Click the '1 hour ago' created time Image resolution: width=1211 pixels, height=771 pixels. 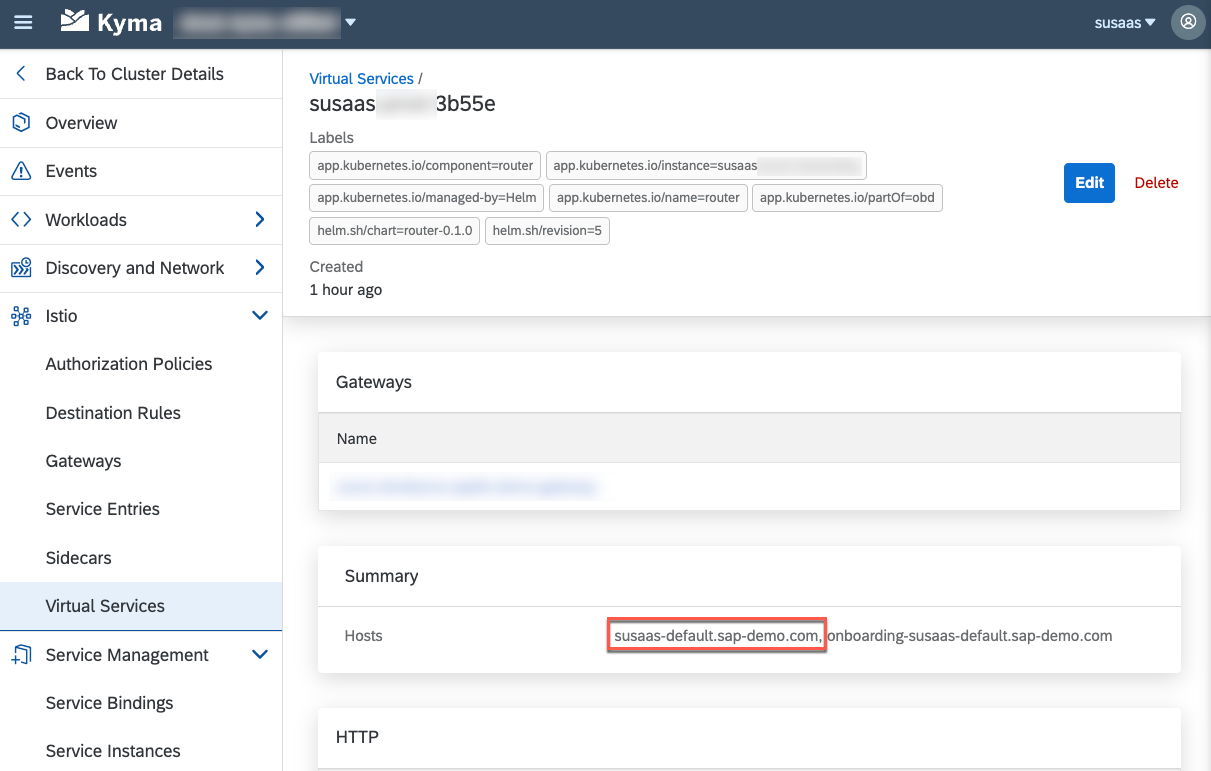(345, 290)
